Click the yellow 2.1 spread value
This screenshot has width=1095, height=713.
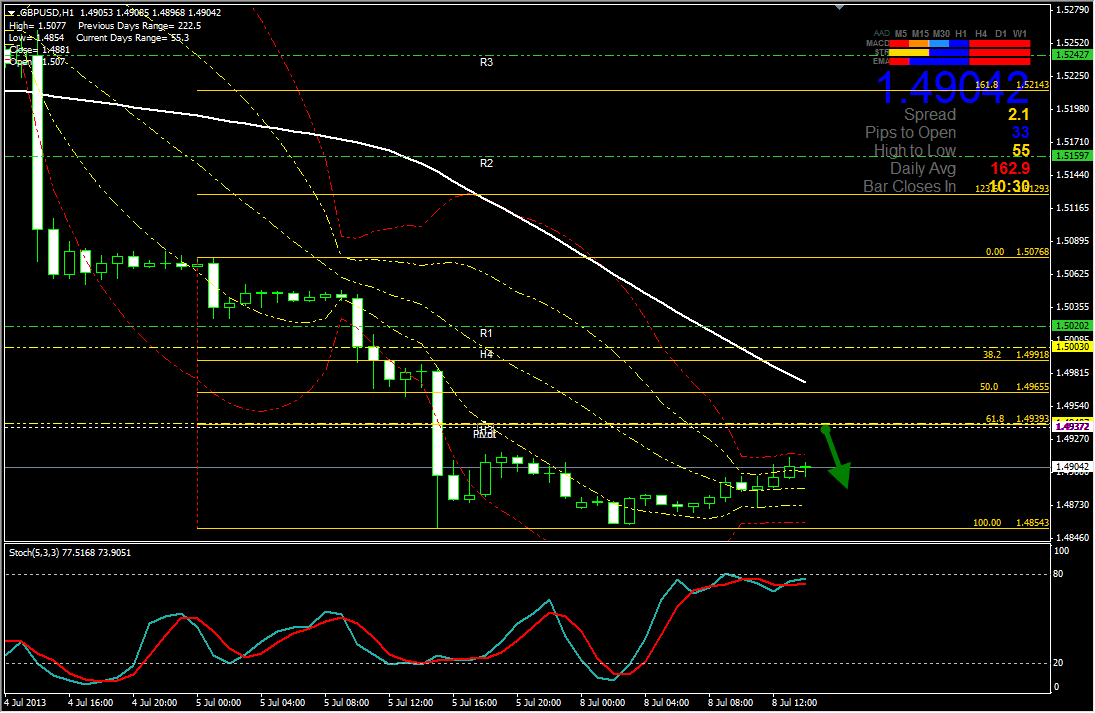(1018, 115)
